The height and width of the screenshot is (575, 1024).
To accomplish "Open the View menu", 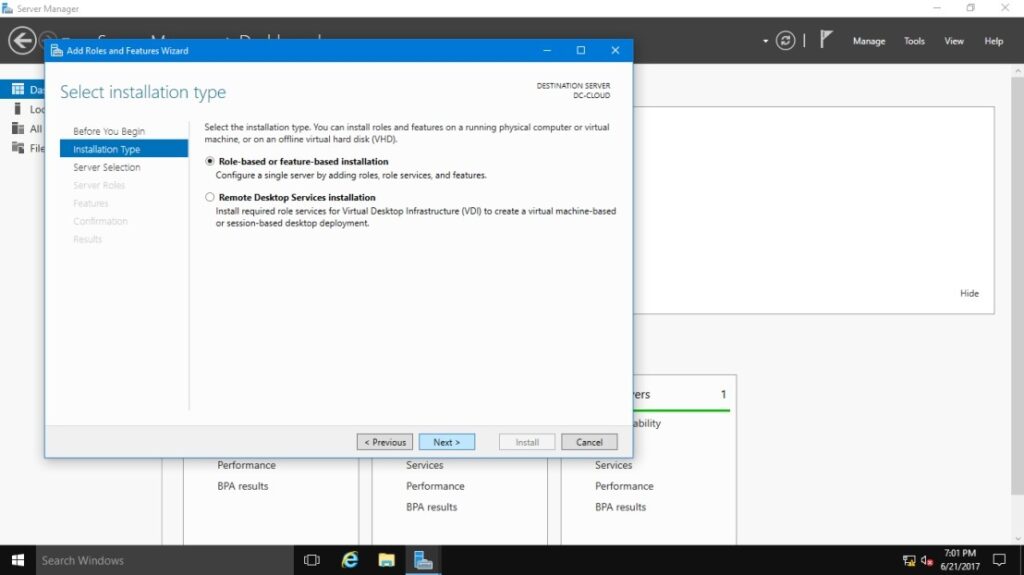I will [953, 41].
